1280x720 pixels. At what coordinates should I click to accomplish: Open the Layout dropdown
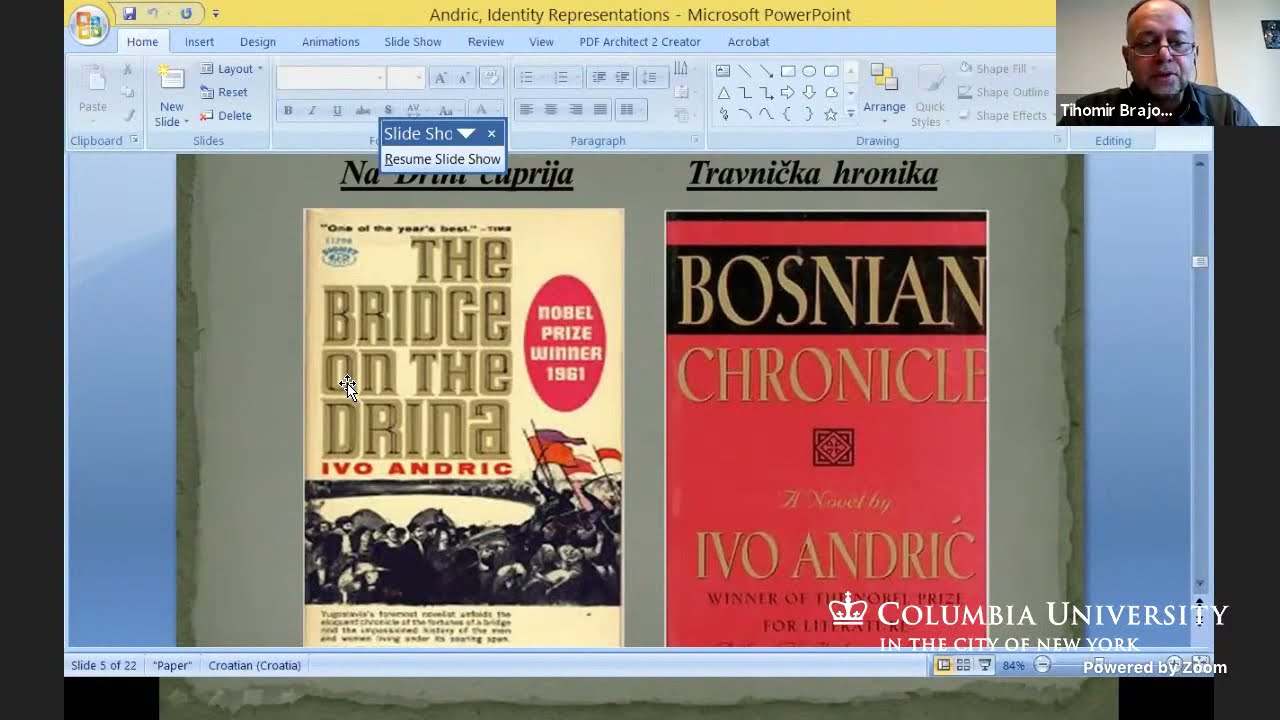[x=231, y=69]
